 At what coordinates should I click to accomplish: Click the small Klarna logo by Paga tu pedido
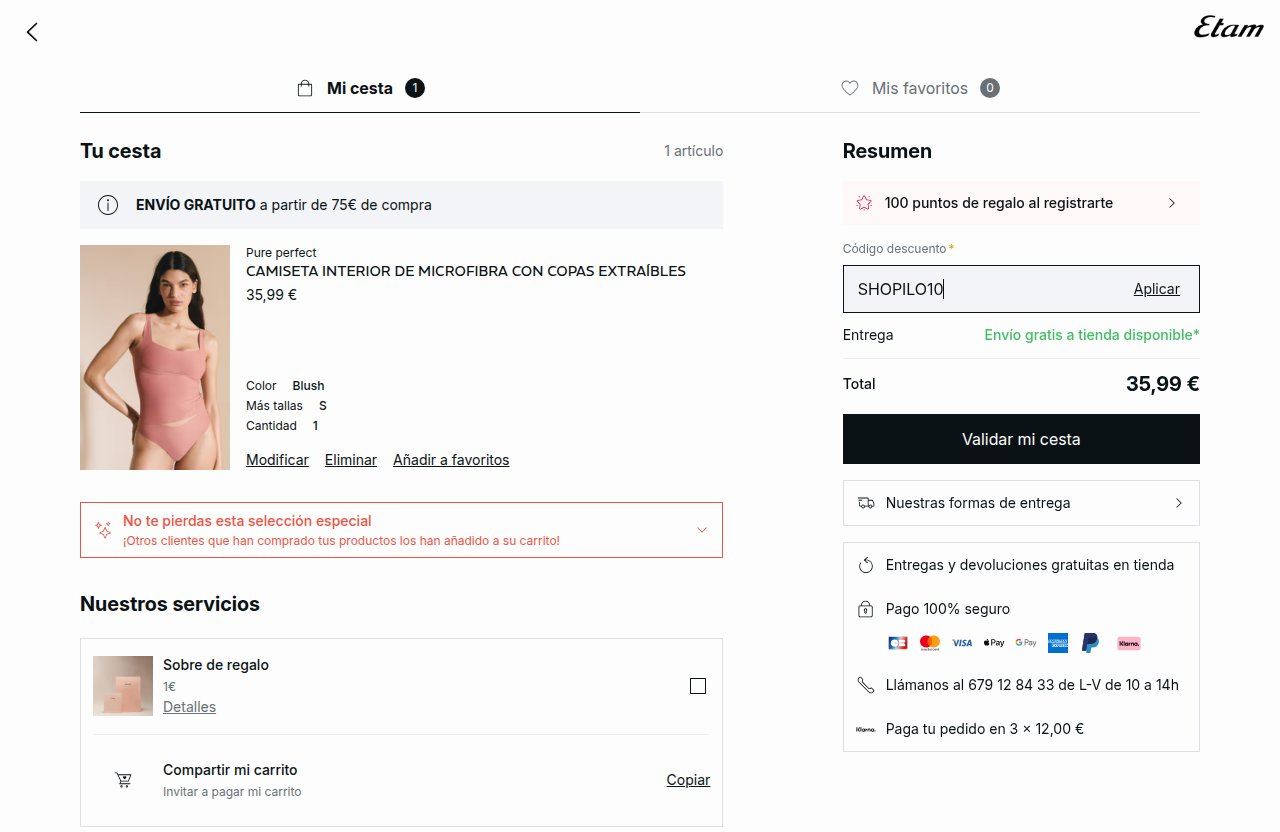pyautogui.click(x=866, y=729)
